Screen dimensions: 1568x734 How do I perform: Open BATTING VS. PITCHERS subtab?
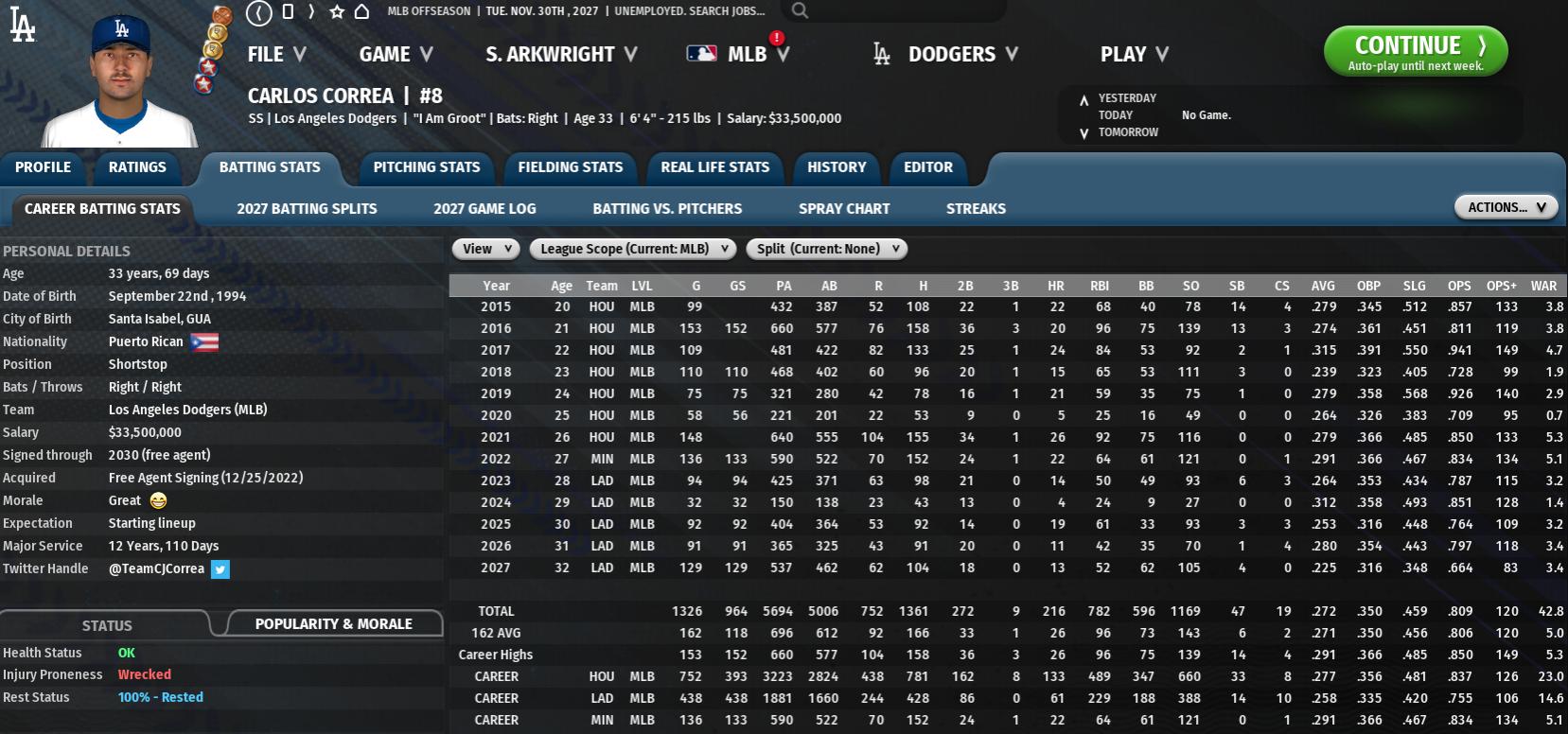click(x=667, y=208)
